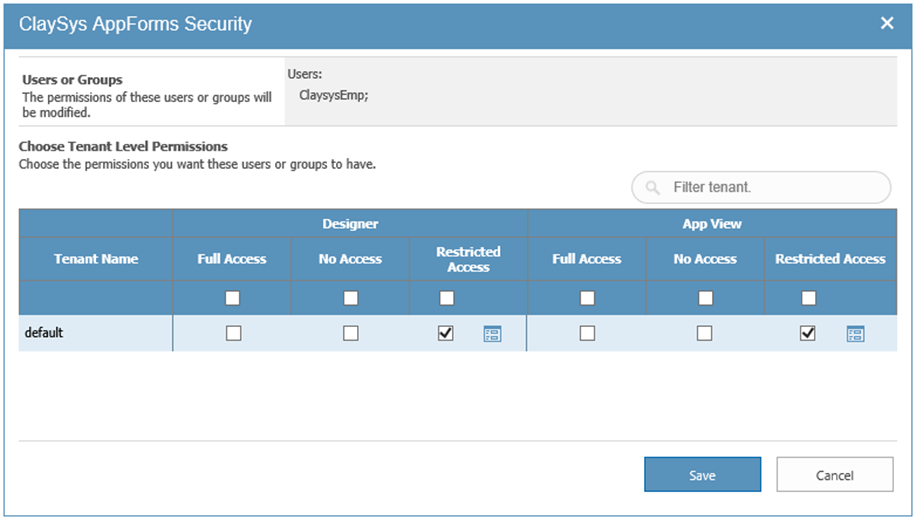The image size is (916, 520).
Task: Select all tenants for Designer Restricted Access
Action: click(x=447, y=298)
